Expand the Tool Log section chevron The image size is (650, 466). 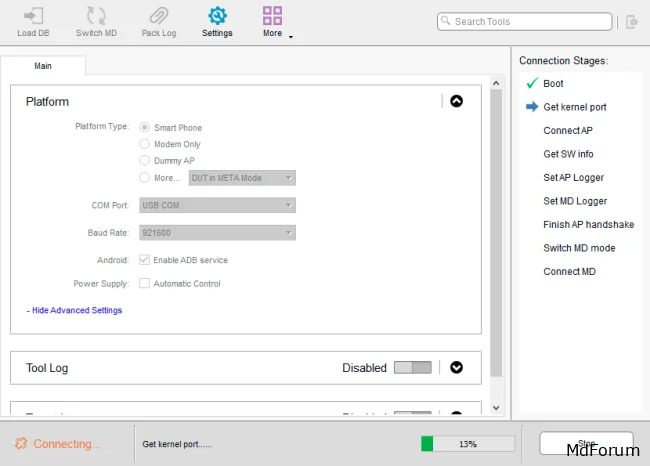click(456, 367)
